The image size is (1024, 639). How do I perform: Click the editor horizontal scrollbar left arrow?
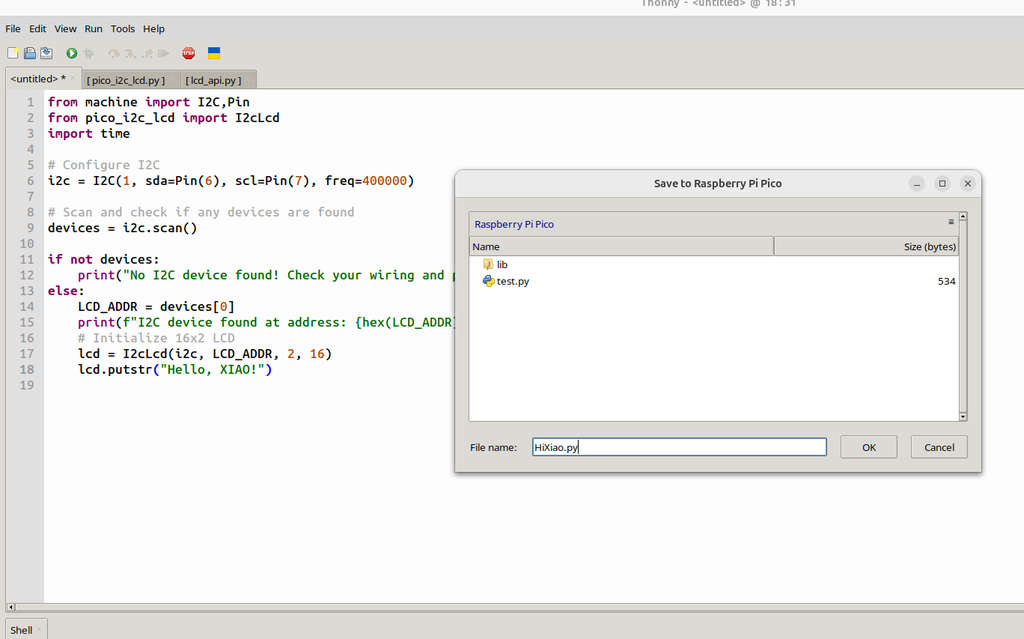10,607
